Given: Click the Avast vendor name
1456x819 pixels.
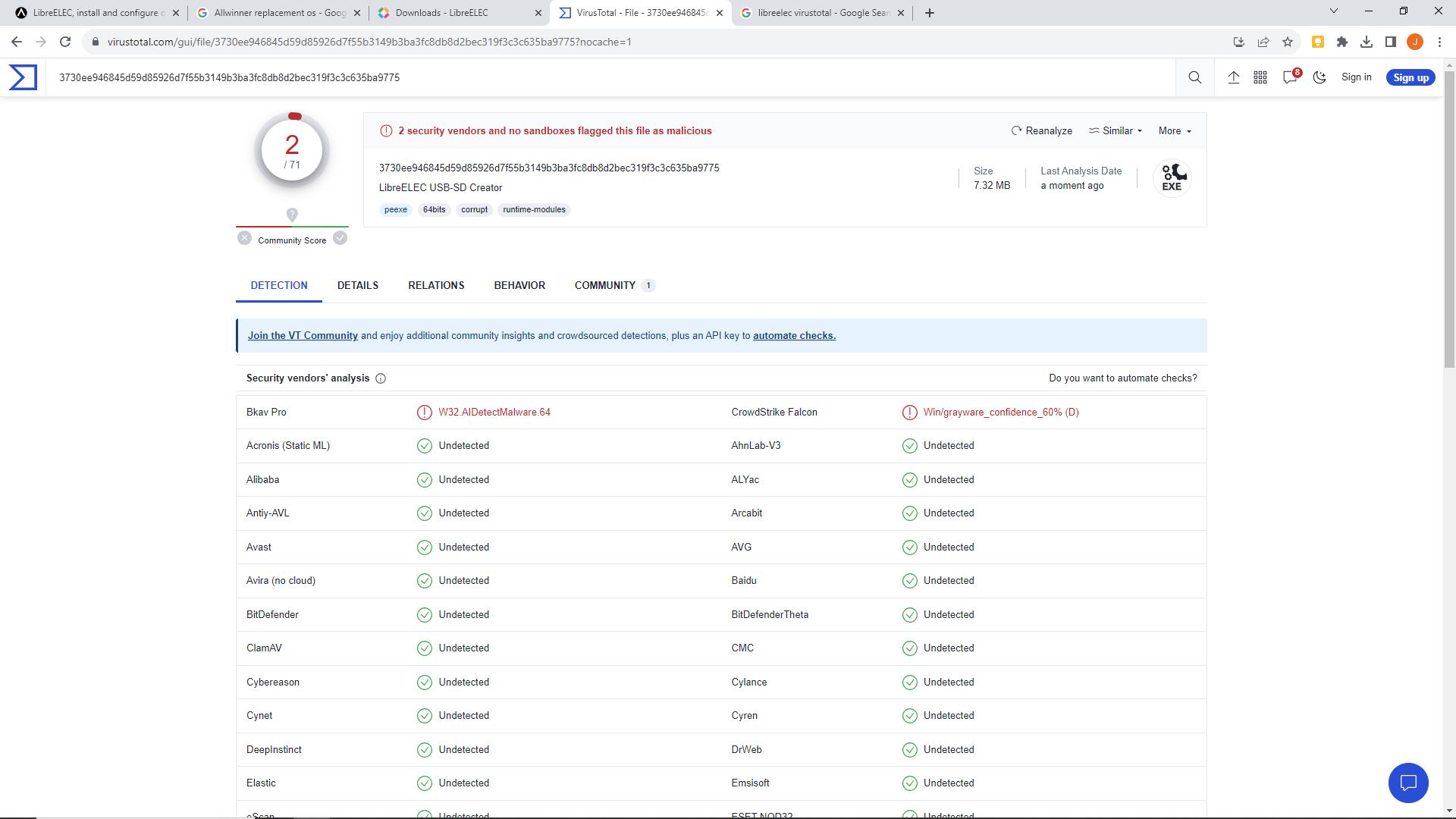Looking at the screenshot, I should [x=259, y=548].
